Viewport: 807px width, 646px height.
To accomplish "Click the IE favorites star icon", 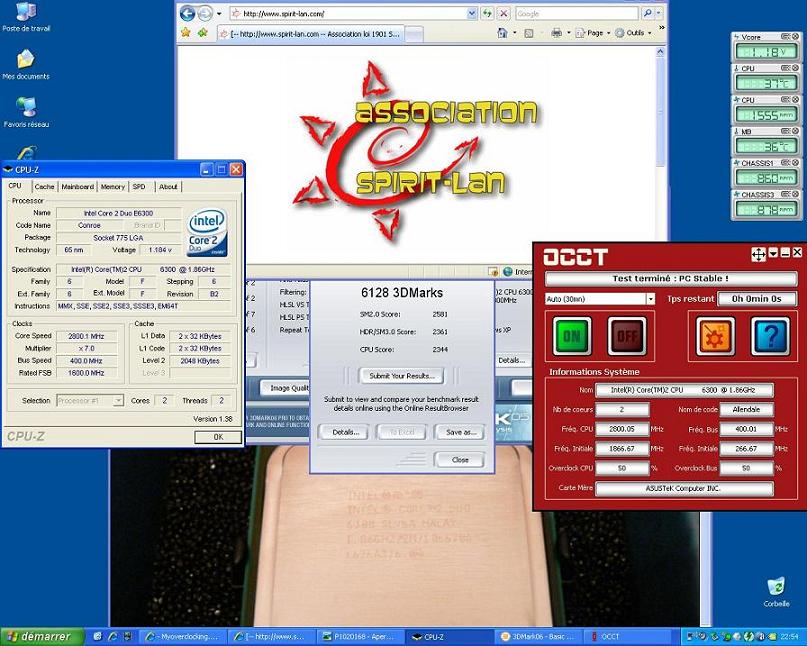I will [x=186, y=32].
